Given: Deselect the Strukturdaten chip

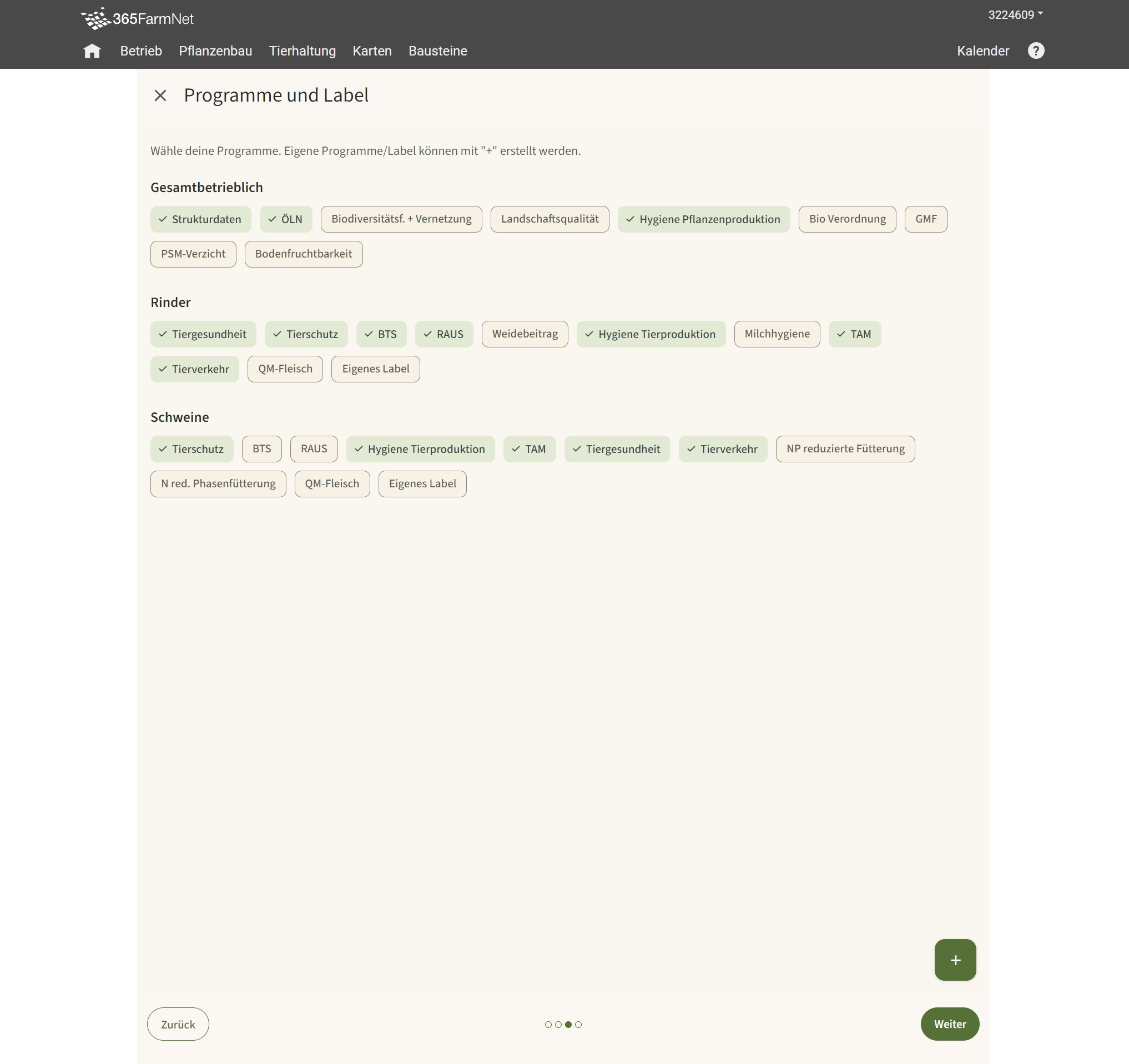Looking at the screenshot, I should coord(200,219).
